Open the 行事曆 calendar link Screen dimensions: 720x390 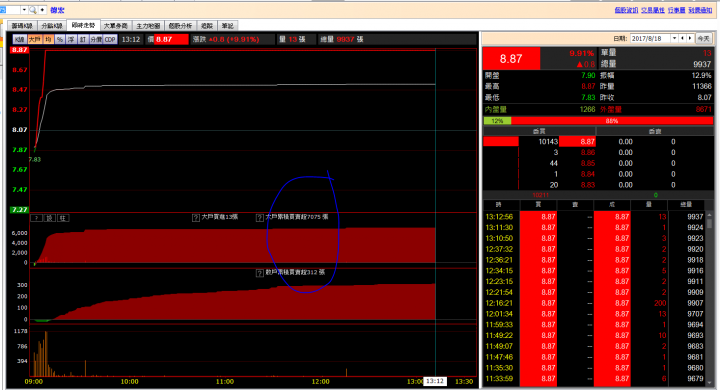pyautogui.click(x=676, y=10)
